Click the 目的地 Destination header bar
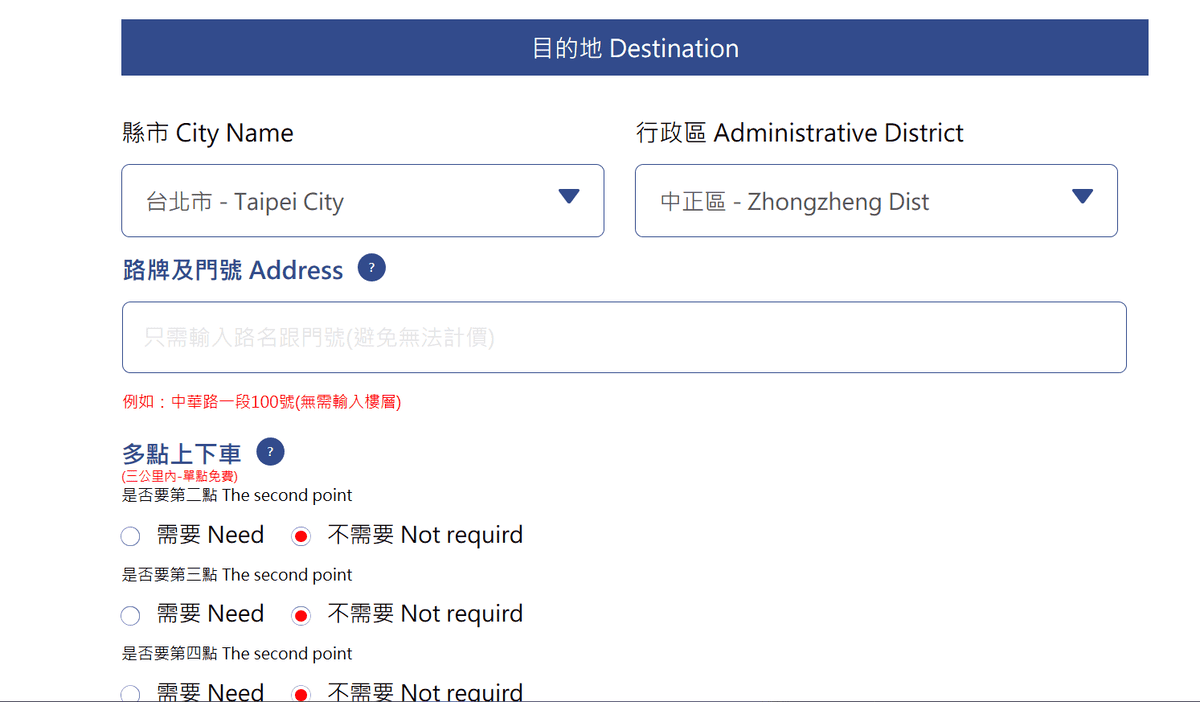This screenshot has height=702, width=1200. 634,48
